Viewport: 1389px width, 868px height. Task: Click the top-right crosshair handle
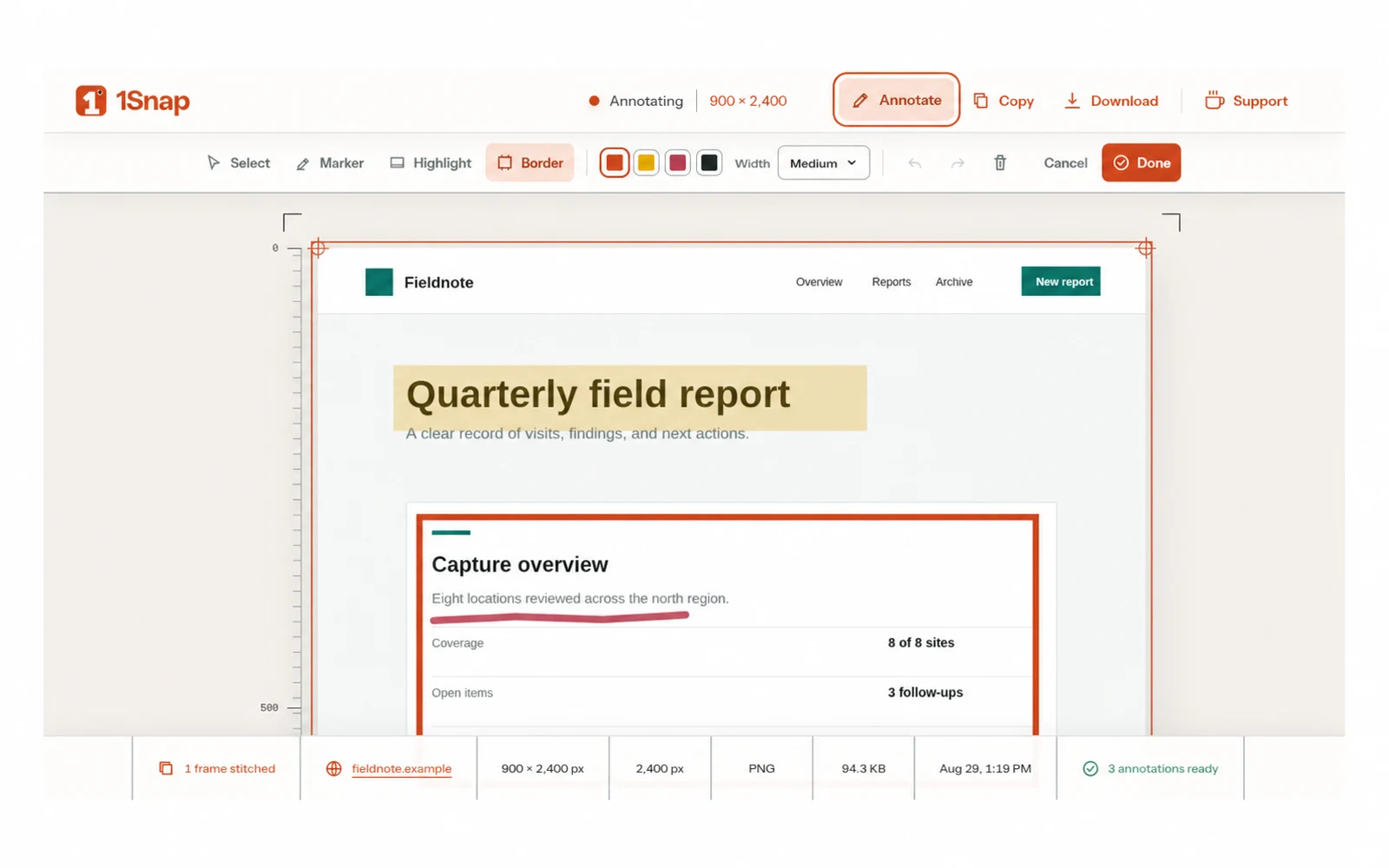[1145, 248]
